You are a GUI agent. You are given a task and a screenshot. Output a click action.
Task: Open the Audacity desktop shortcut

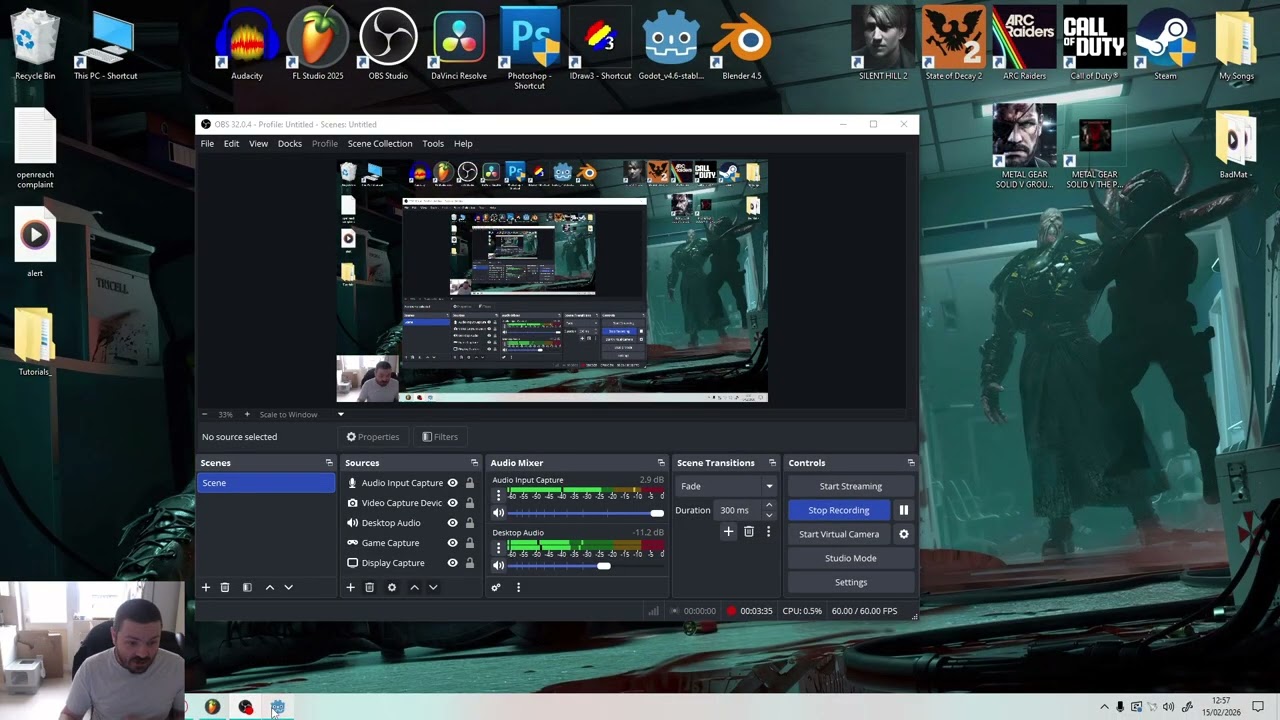(x=247, y=45)
